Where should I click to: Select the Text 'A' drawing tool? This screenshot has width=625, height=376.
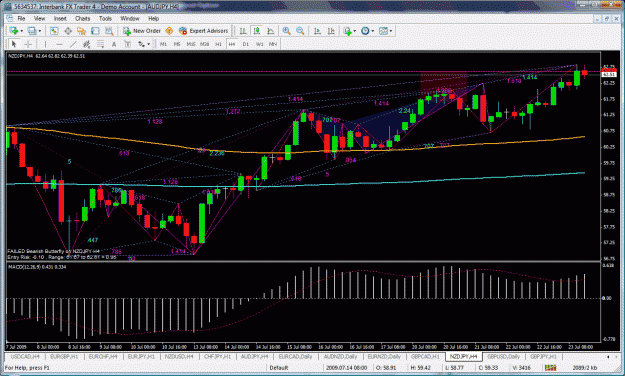114,44
